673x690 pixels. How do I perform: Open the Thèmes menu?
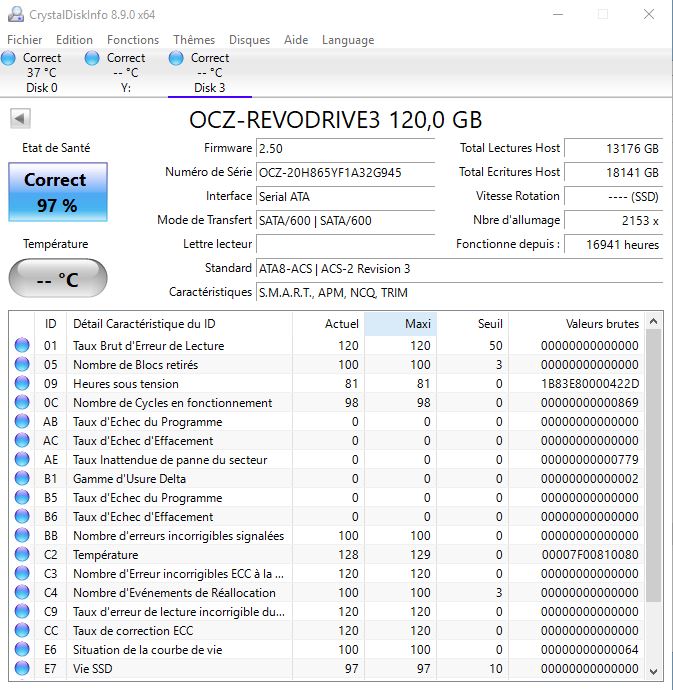coord(194,40)
